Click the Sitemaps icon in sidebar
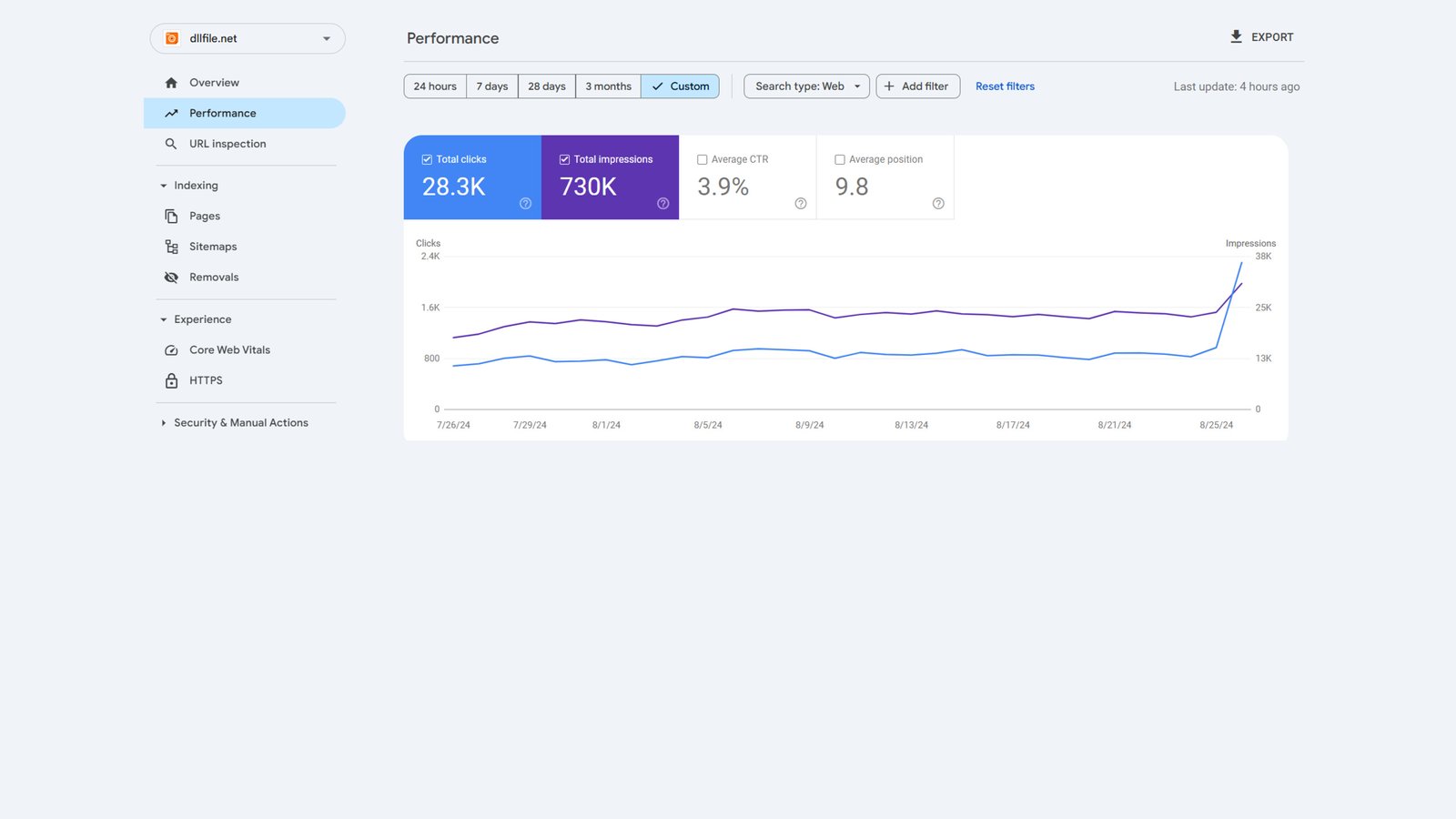Image resolution: width=1456 pixels, height=819 pixels. [171, 246]
